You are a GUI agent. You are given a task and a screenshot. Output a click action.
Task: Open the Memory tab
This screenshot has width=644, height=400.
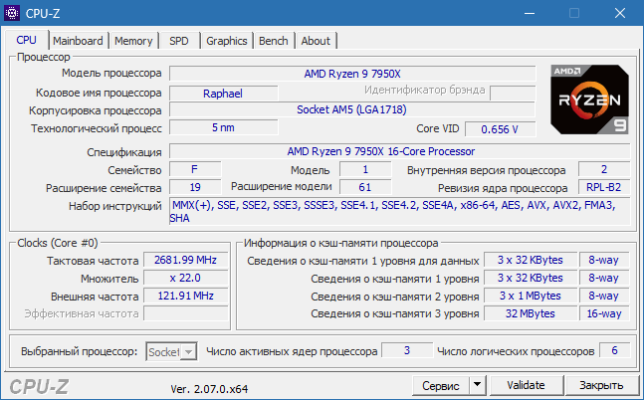coord(133,41)
